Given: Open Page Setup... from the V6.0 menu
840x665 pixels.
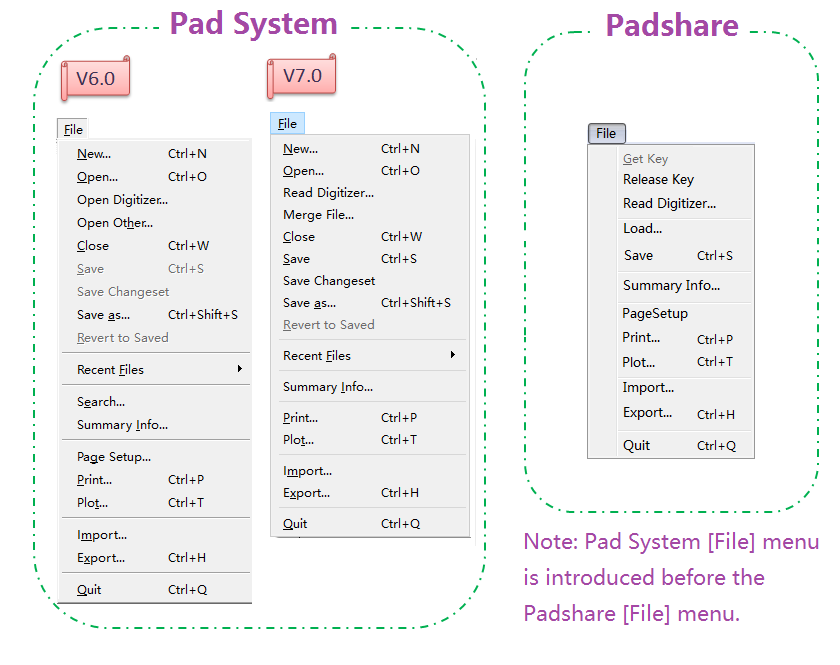Looking at the screenshot, I should coord(114,457).
